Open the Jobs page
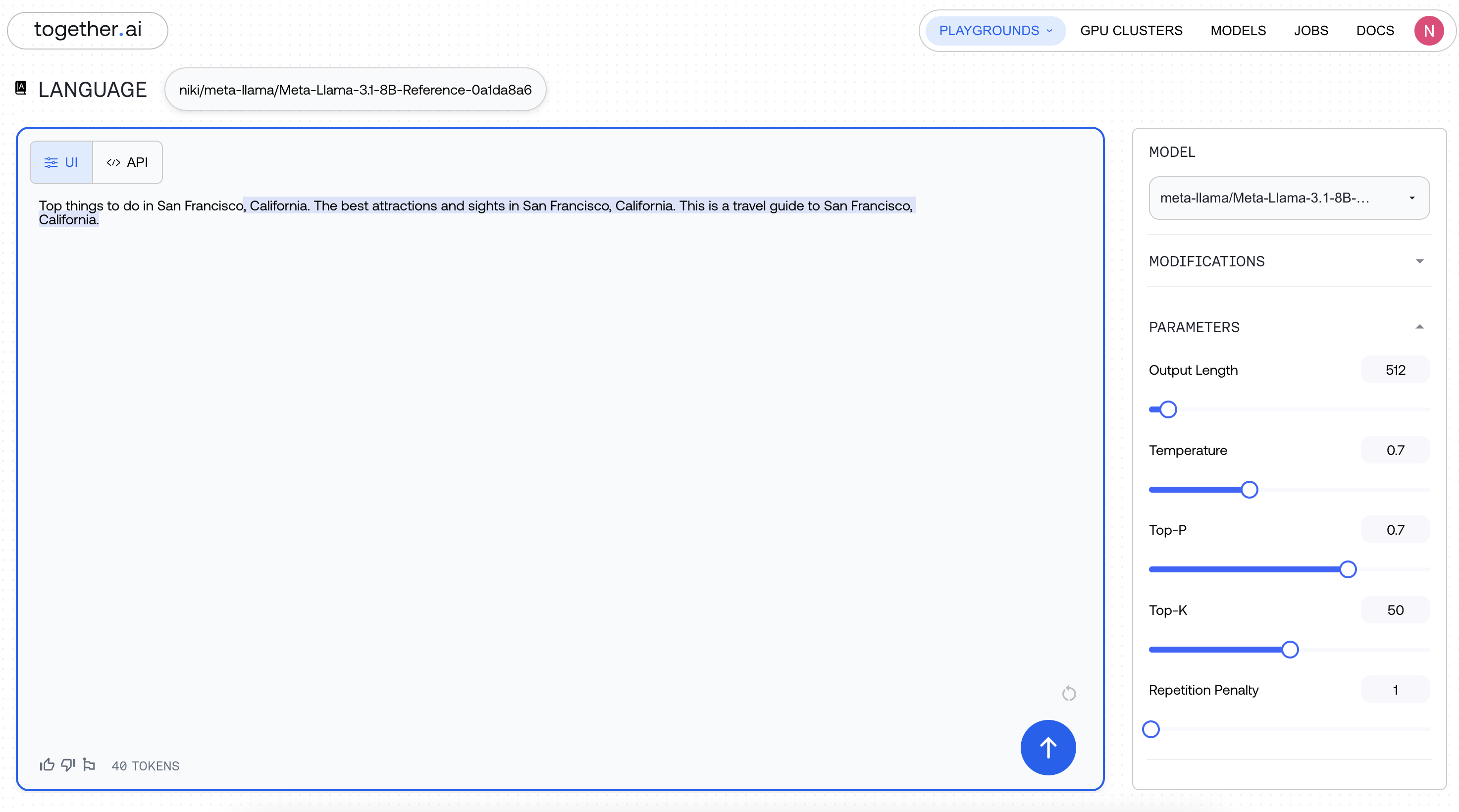Viewport: 1459px width, 812px height. 1310,31
